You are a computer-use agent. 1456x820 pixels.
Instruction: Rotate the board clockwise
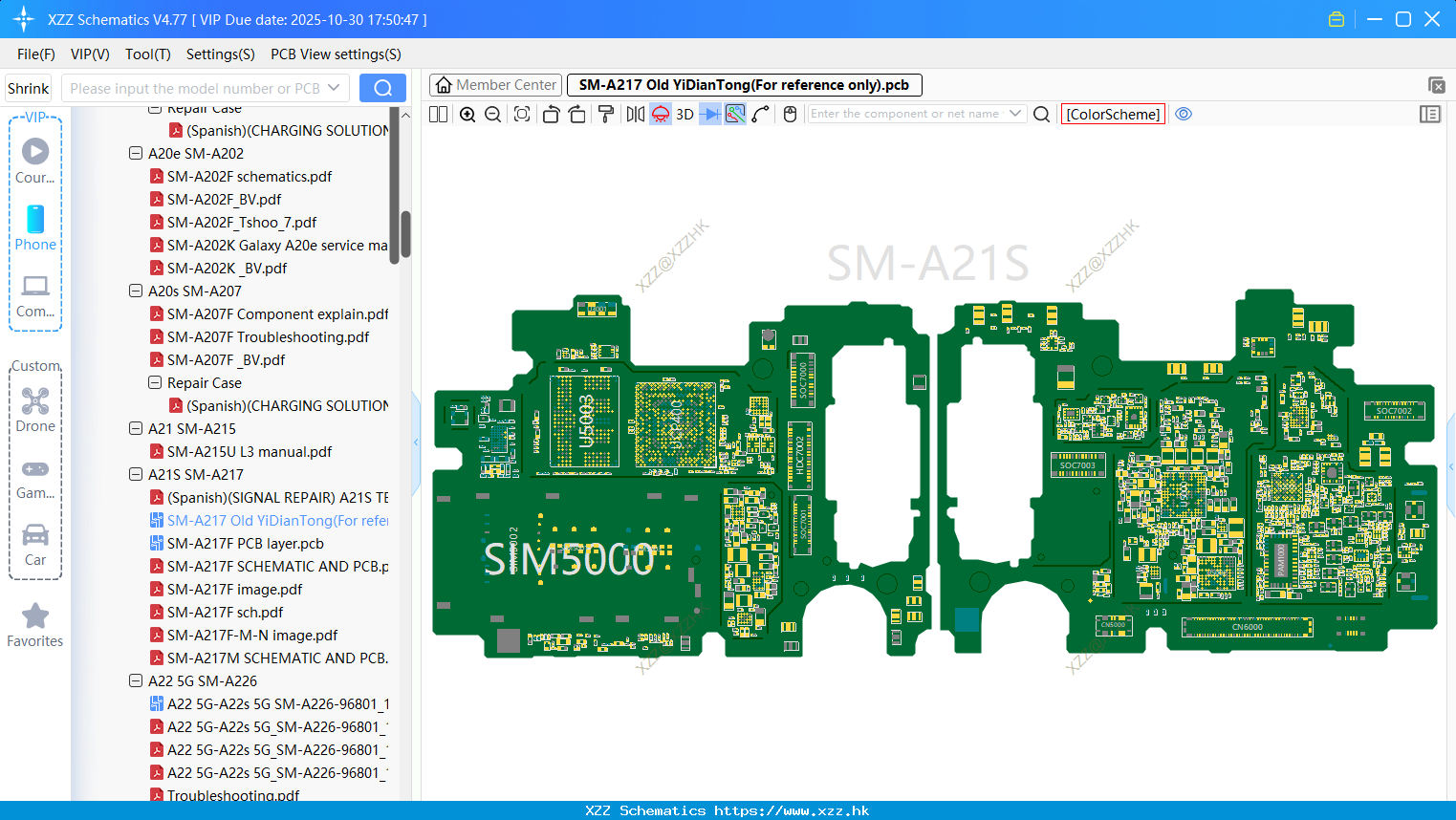tap(576, 114)
